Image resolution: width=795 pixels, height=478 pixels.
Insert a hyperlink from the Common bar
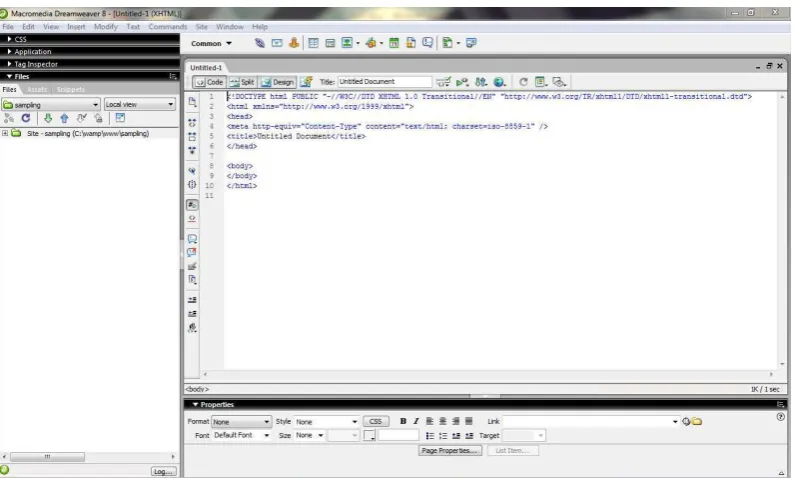(x=260, y=43)
